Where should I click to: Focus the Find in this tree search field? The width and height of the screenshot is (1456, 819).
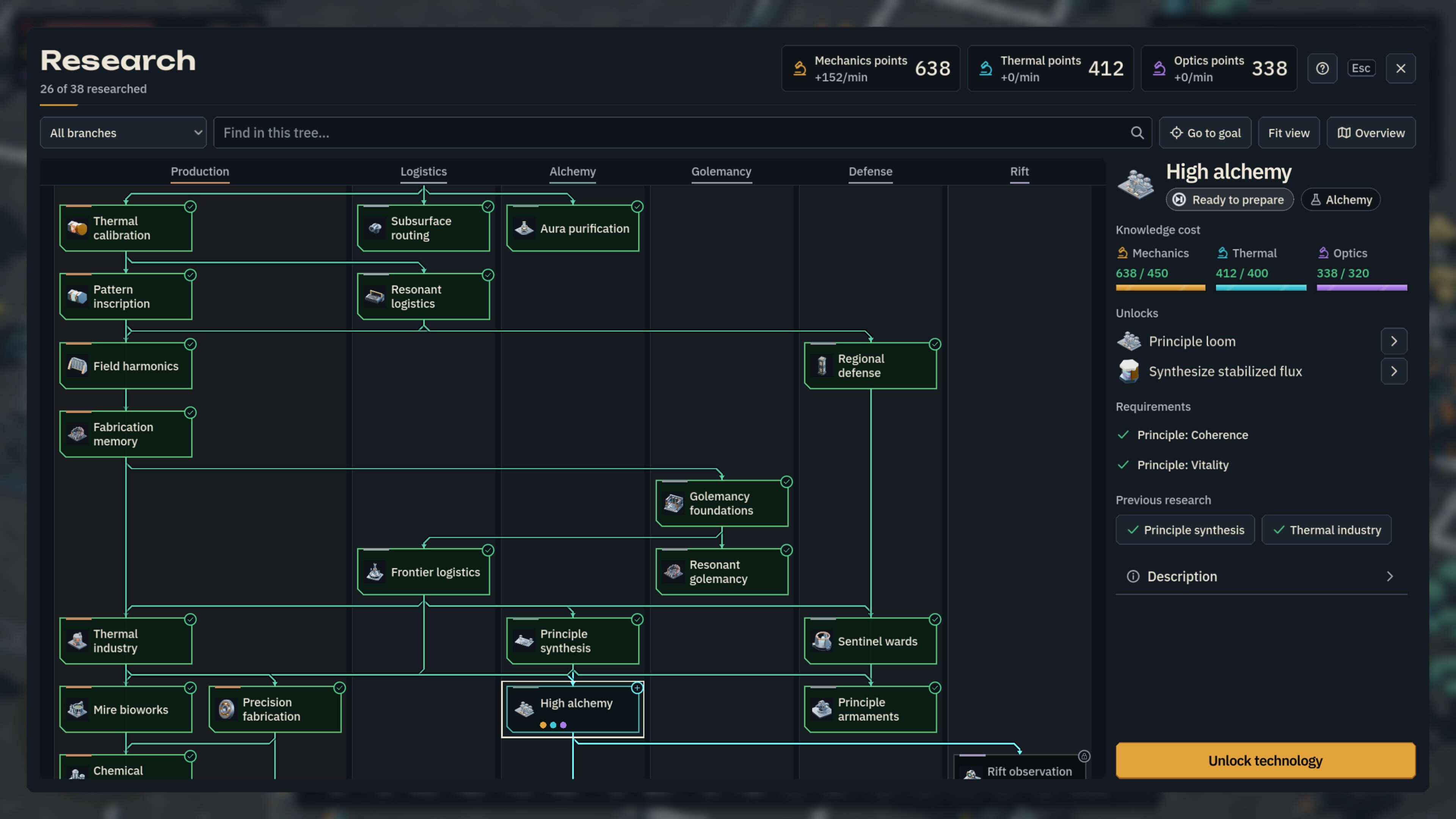[x=682, y=133]
